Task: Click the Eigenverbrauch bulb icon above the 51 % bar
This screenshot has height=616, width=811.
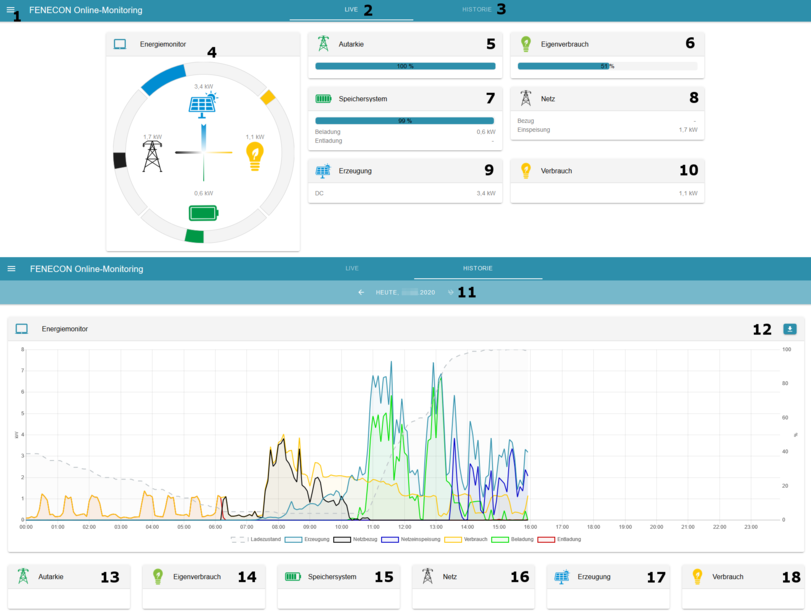Action: click(x=525, y=44)
